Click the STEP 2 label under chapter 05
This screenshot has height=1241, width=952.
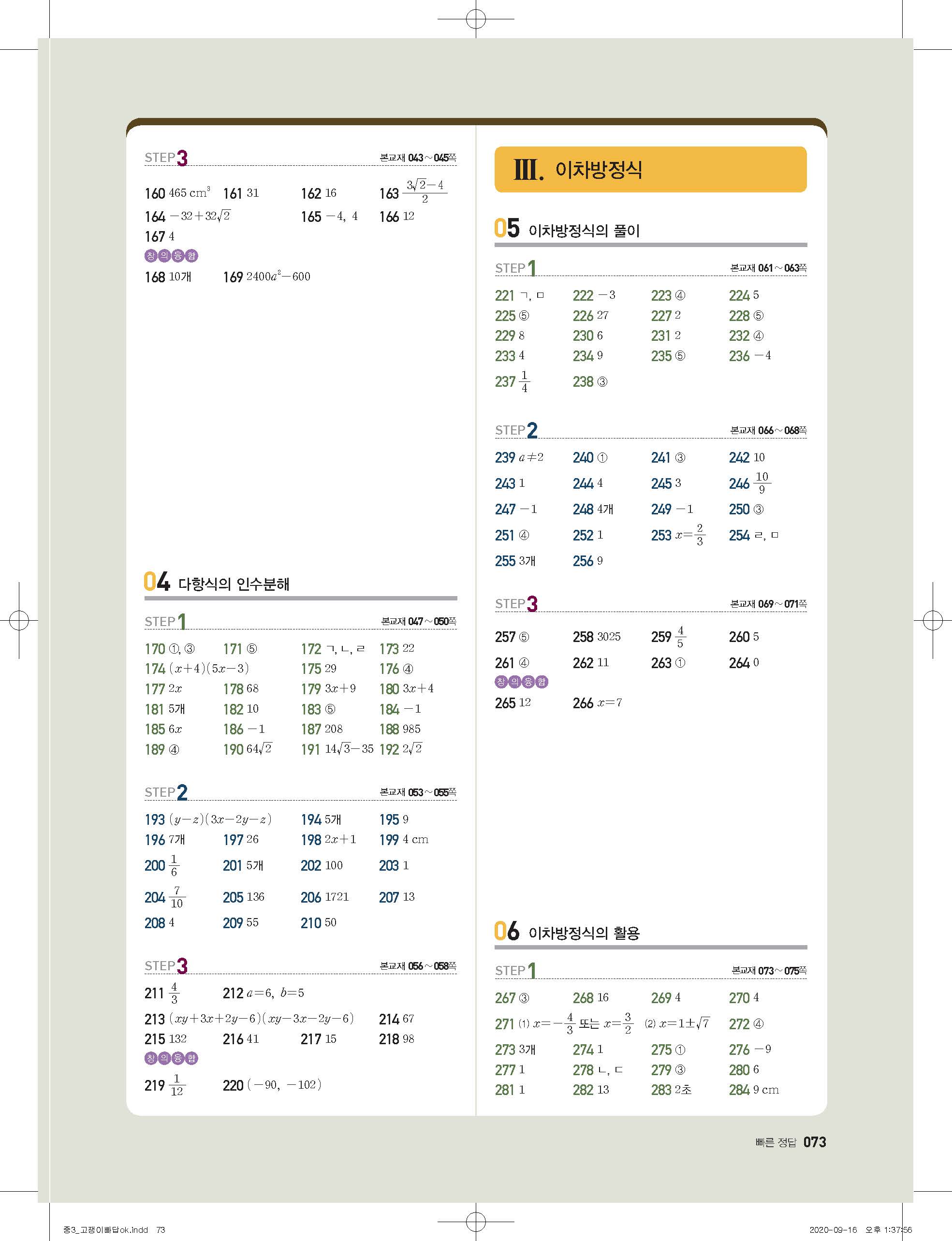tap(516, 431)
